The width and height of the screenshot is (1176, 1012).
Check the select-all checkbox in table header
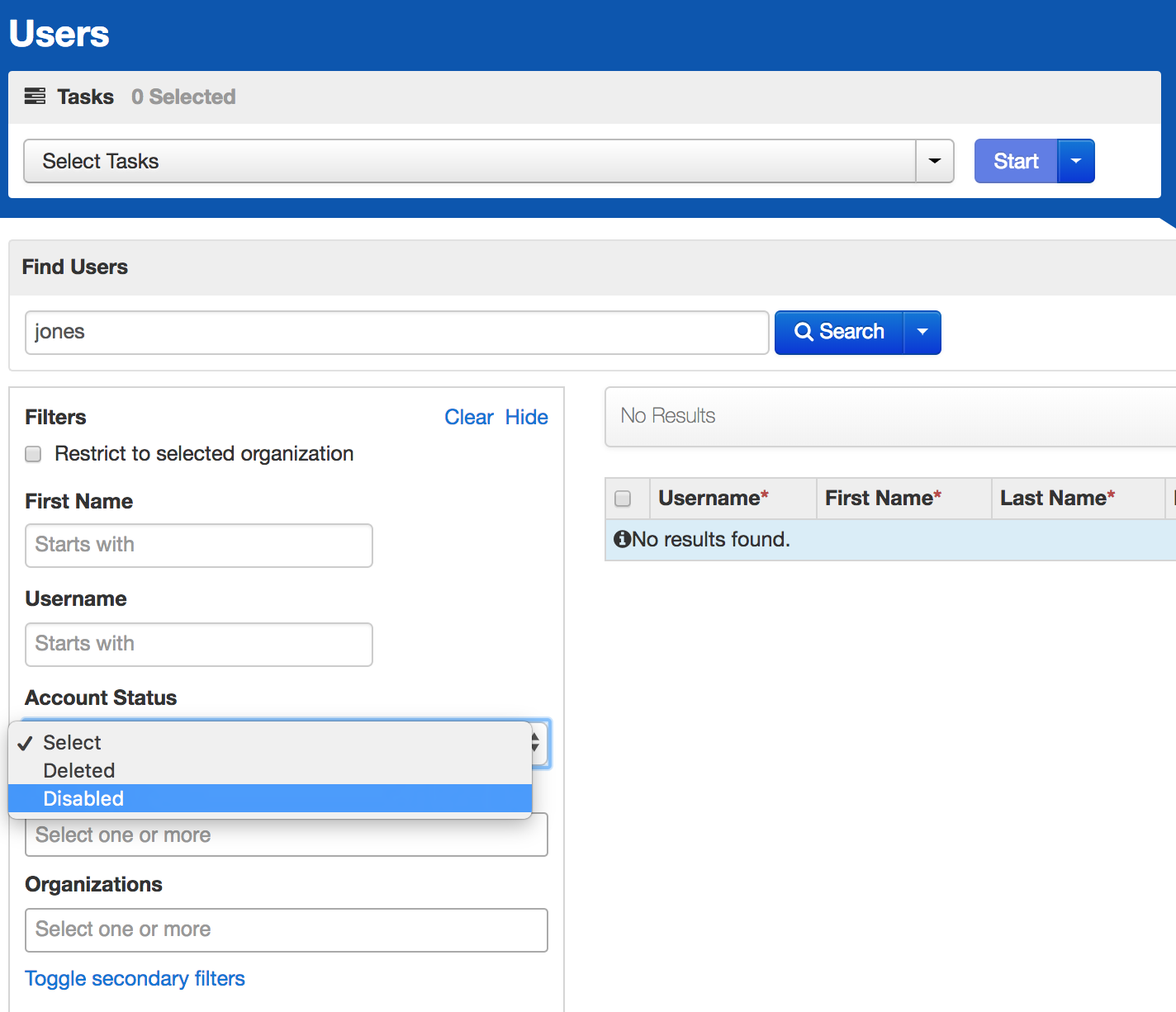(623, 499)
